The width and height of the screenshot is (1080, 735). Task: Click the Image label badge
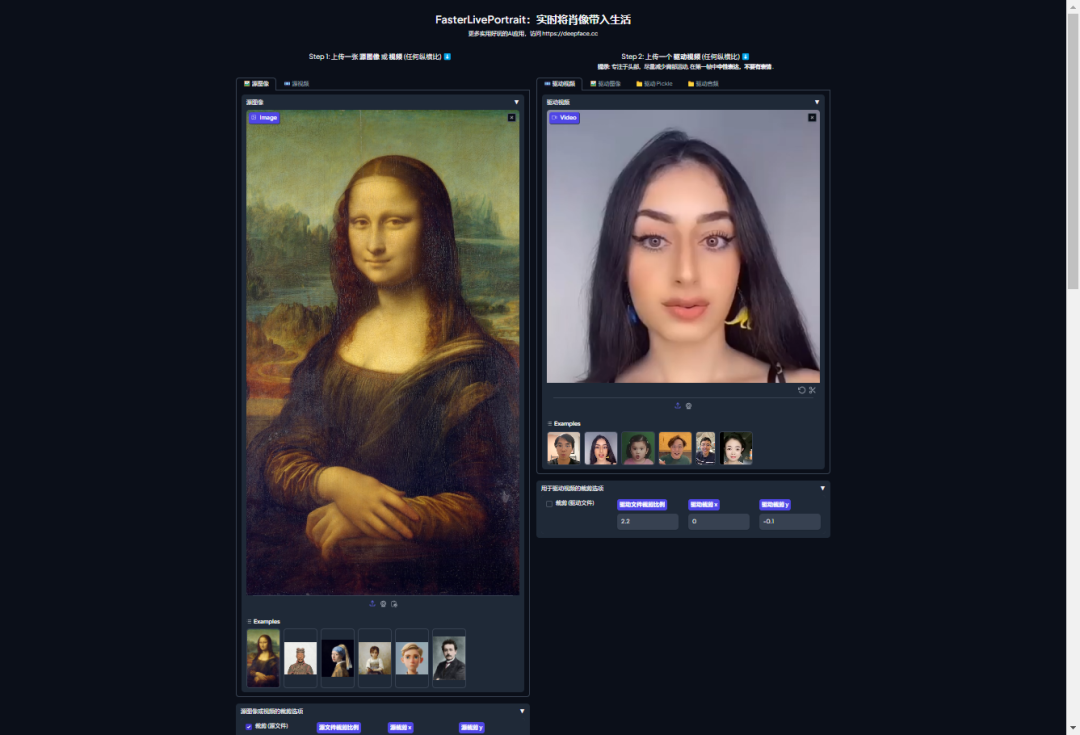pos(264,118)
